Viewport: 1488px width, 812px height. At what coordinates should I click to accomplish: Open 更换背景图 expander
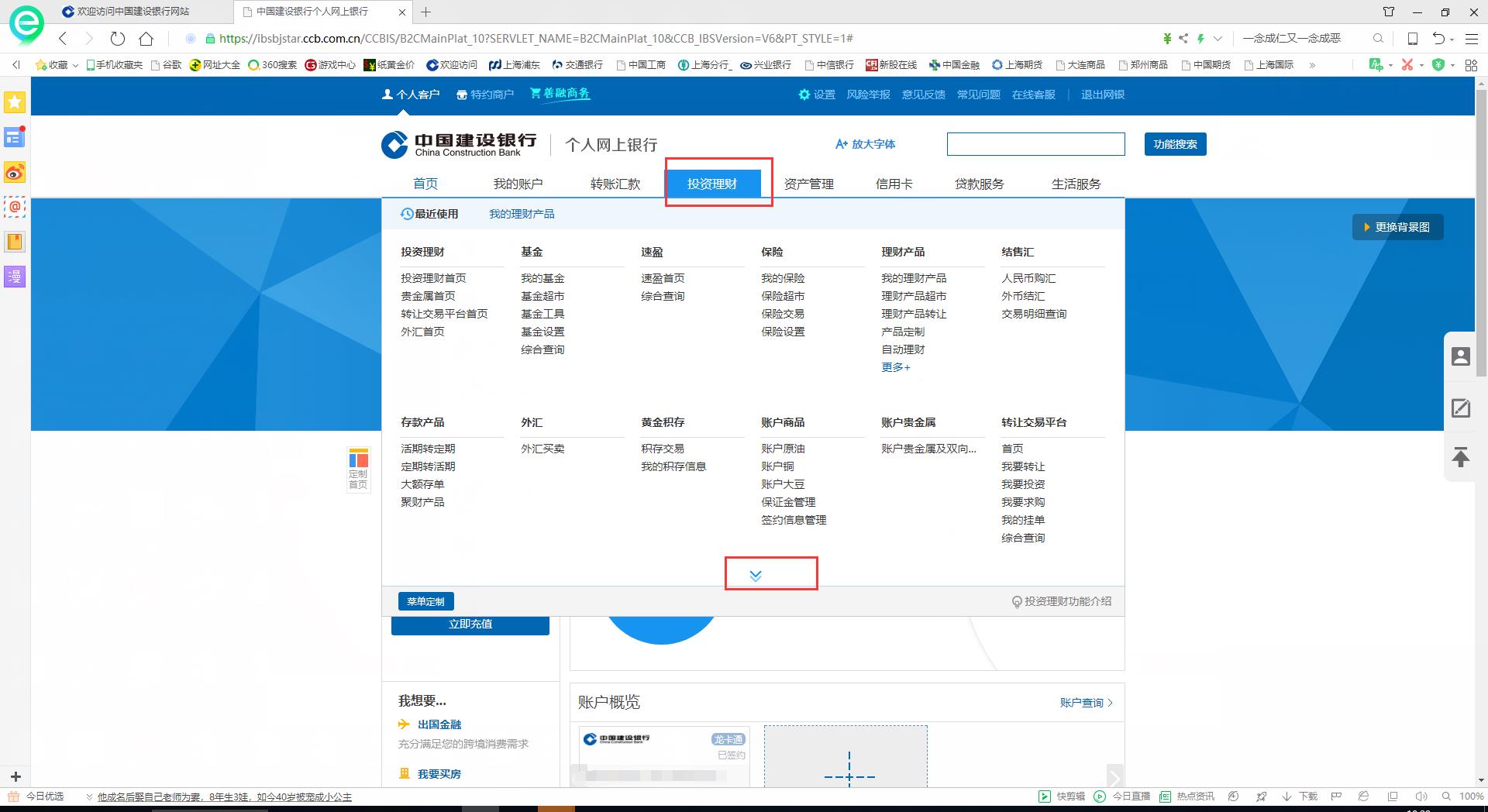[x=1397, y=227]
